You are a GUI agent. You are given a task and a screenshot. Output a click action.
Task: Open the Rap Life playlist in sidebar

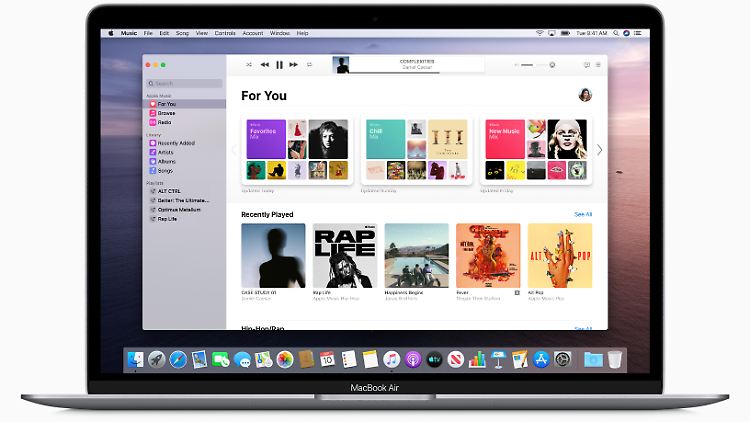[x=168, y=219]
